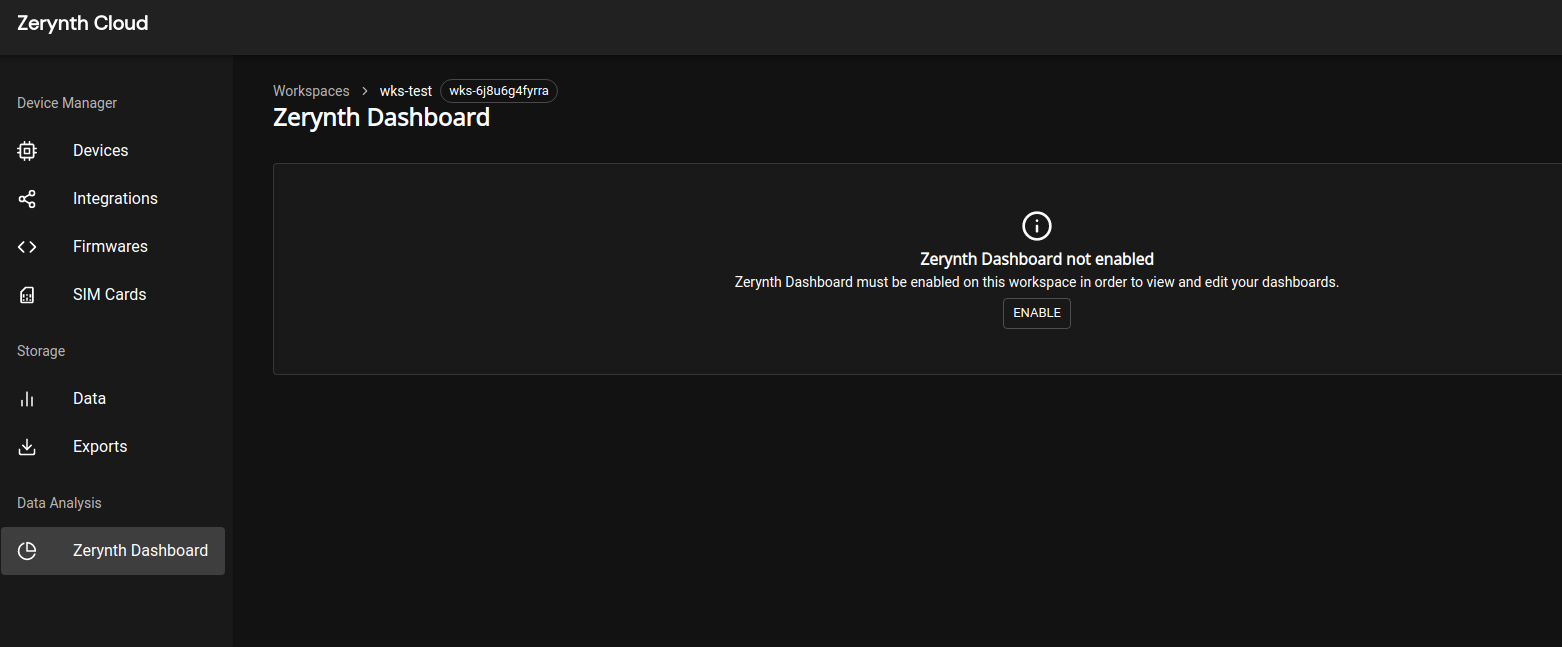Click the Zerynth Dashboard page heading
This screenshot has width=1562, height=647.
(x=381, y=118)
